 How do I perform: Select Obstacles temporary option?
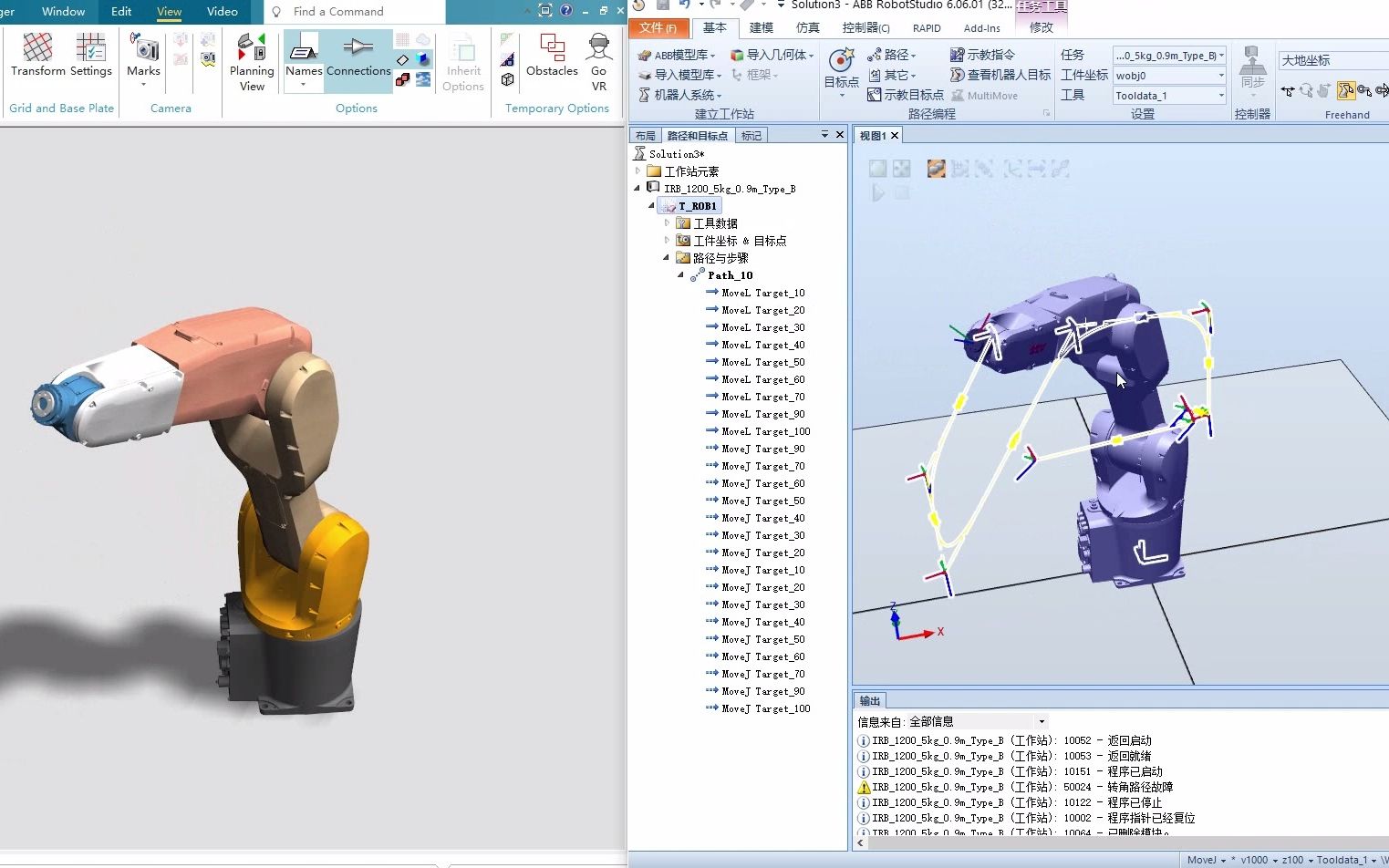552,55
